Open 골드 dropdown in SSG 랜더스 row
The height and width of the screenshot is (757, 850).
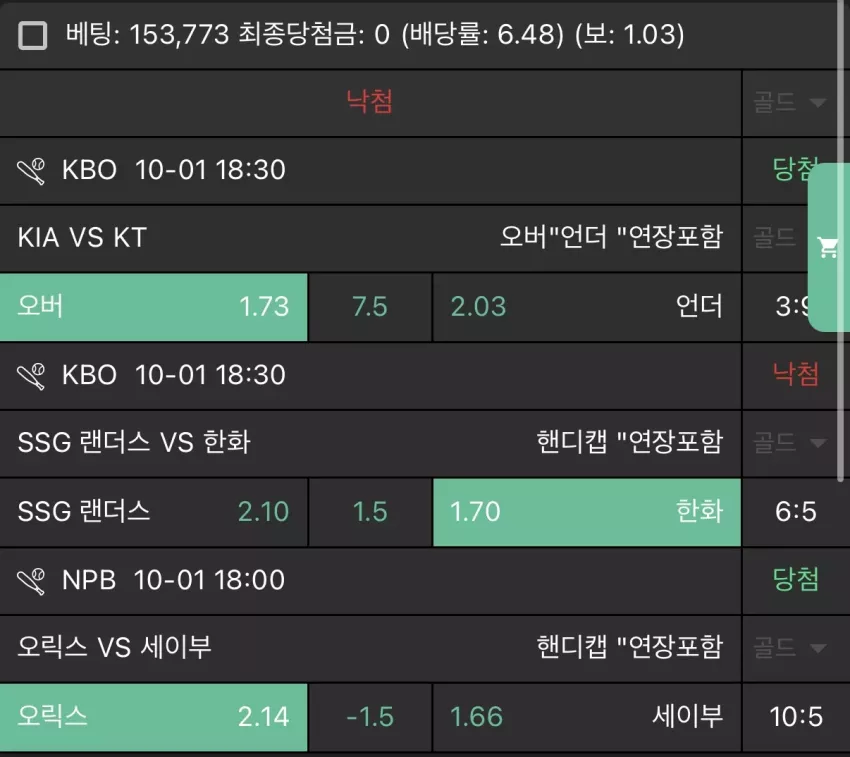[790, 443]
